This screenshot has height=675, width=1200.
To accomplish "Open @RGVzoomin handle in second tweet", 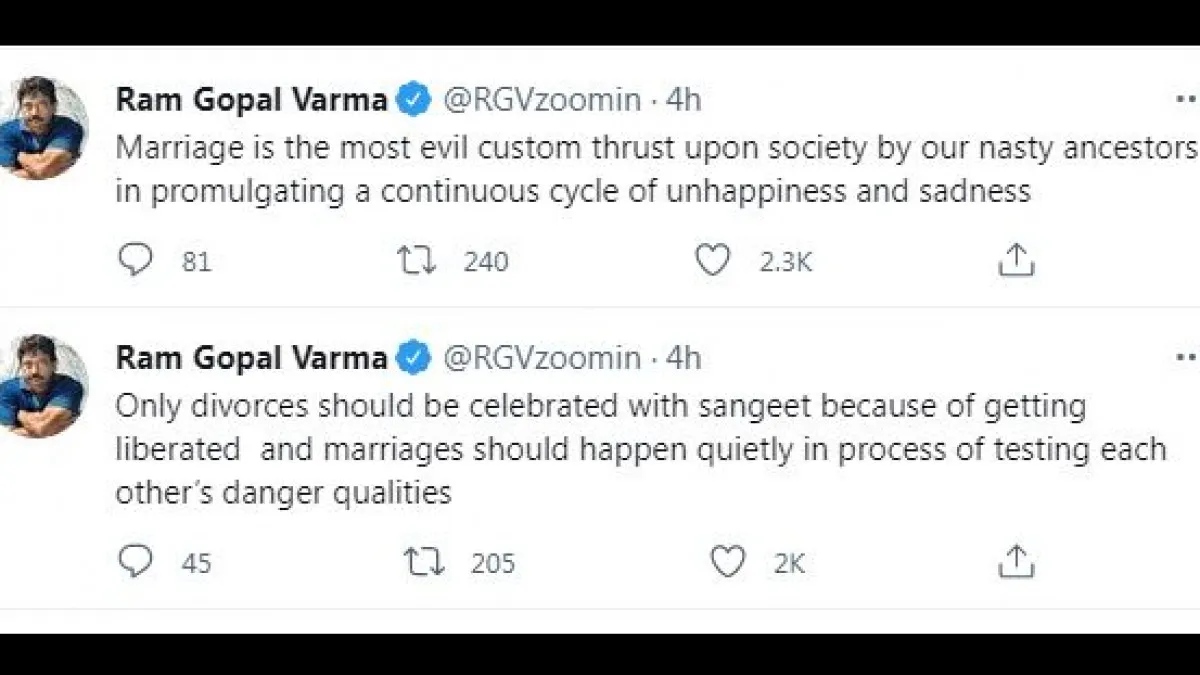I will 541,357.
